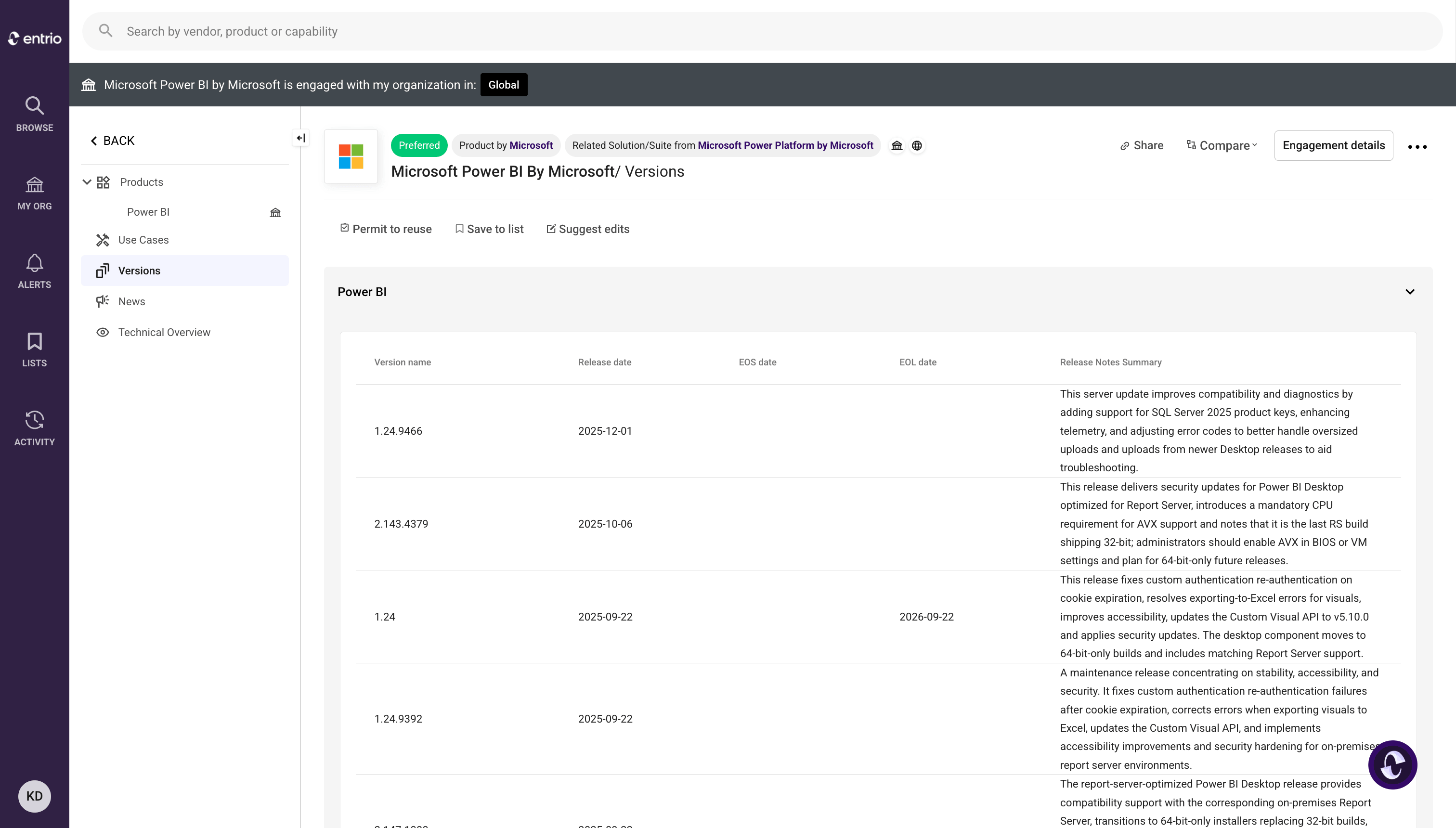Click the organization icon in the banner
Viewport: 1456px width, 828px height.
coord(89,85)
